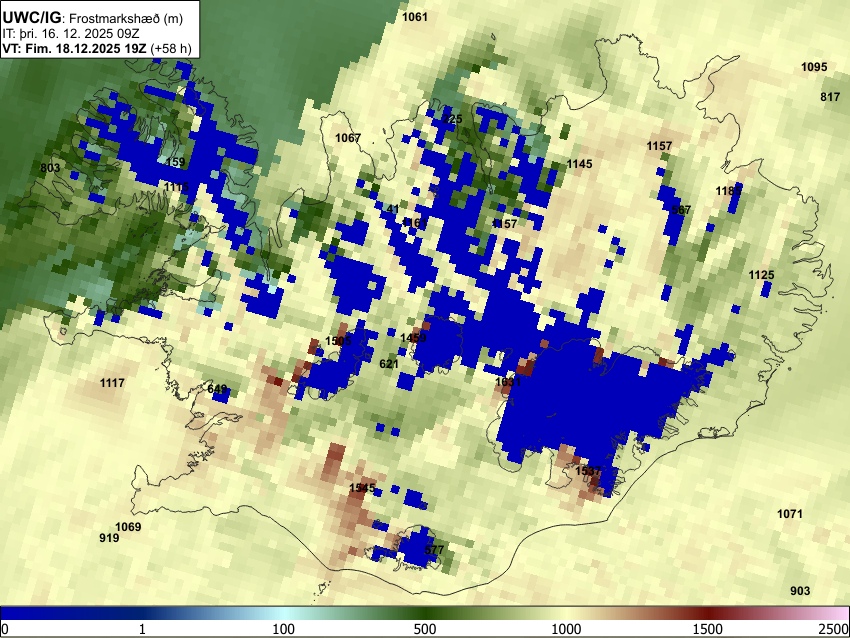
Task: Click the 1537 value label
Action: click(588, 471)
